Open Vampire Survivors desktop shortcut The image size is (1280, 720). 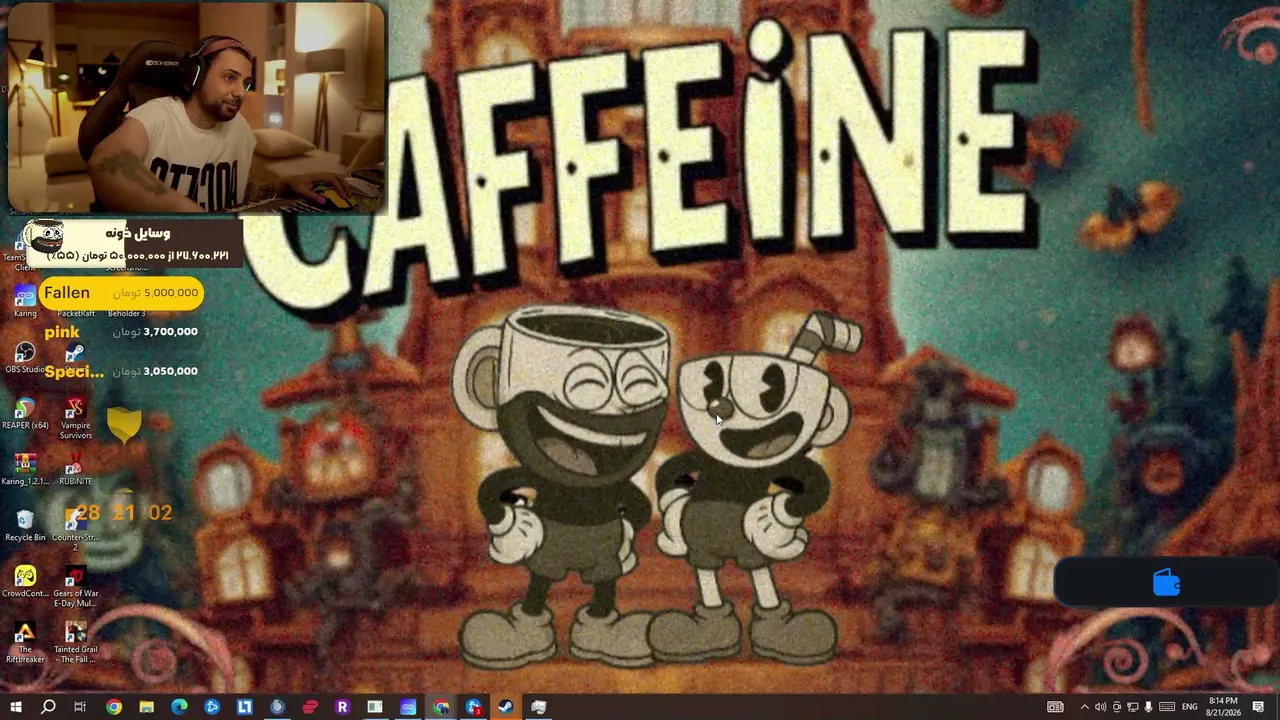[x=75, y=419]
